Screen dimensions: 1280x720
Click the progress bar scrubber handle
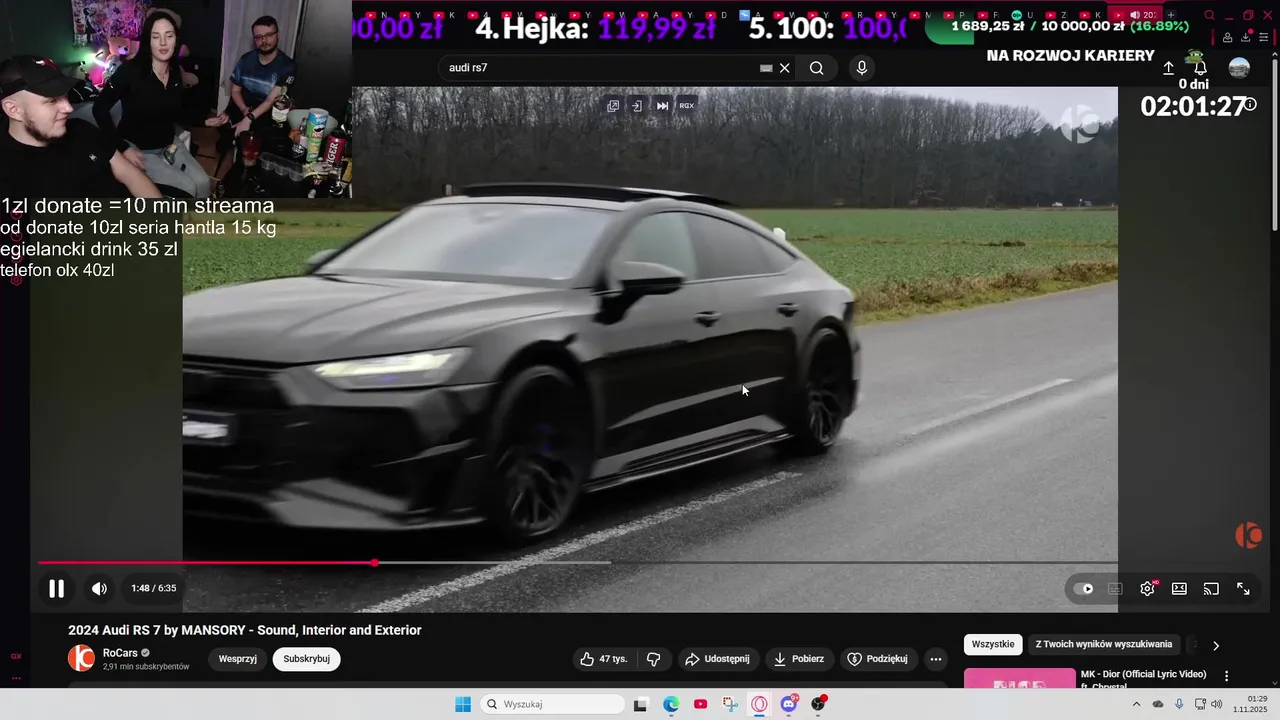point(374,563)
